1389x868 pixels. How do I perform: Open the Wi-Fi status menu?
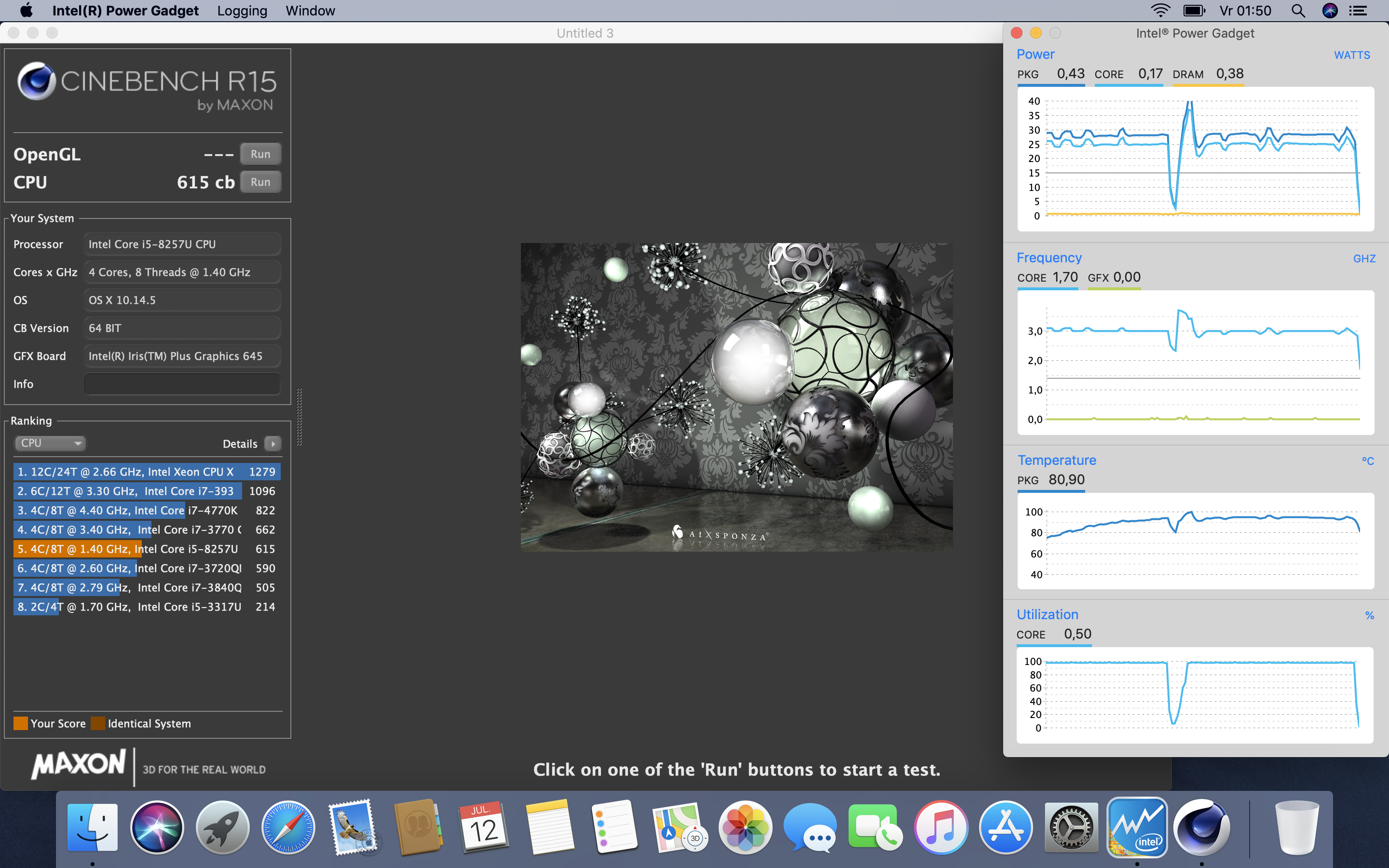1160,11
